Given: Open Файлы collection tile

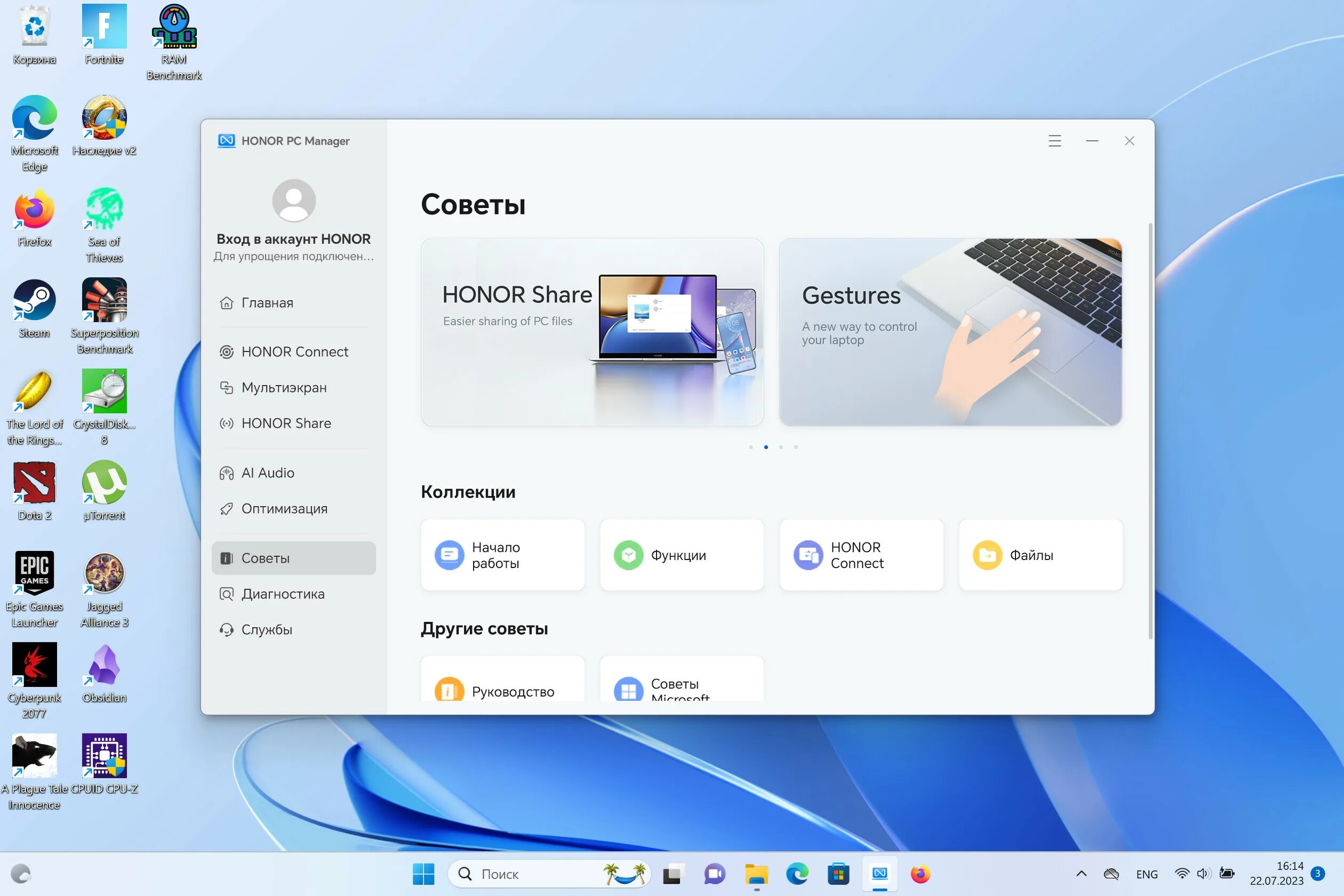Looking at the screenshot, I should pyautogui.click(x=1040, y=555).
